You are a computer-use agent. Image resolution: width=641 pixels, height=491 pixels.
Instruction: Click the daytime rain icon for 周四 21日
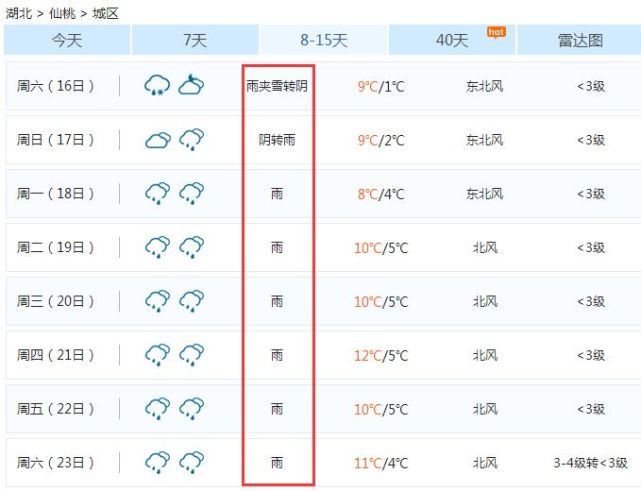[158, 354]
